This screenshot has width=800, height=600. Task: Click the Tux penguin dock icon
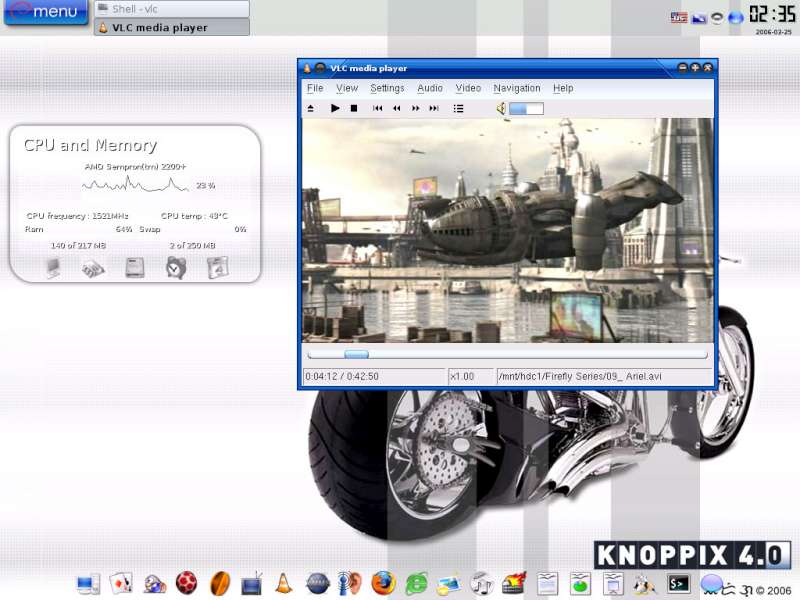tap(645, 584)
